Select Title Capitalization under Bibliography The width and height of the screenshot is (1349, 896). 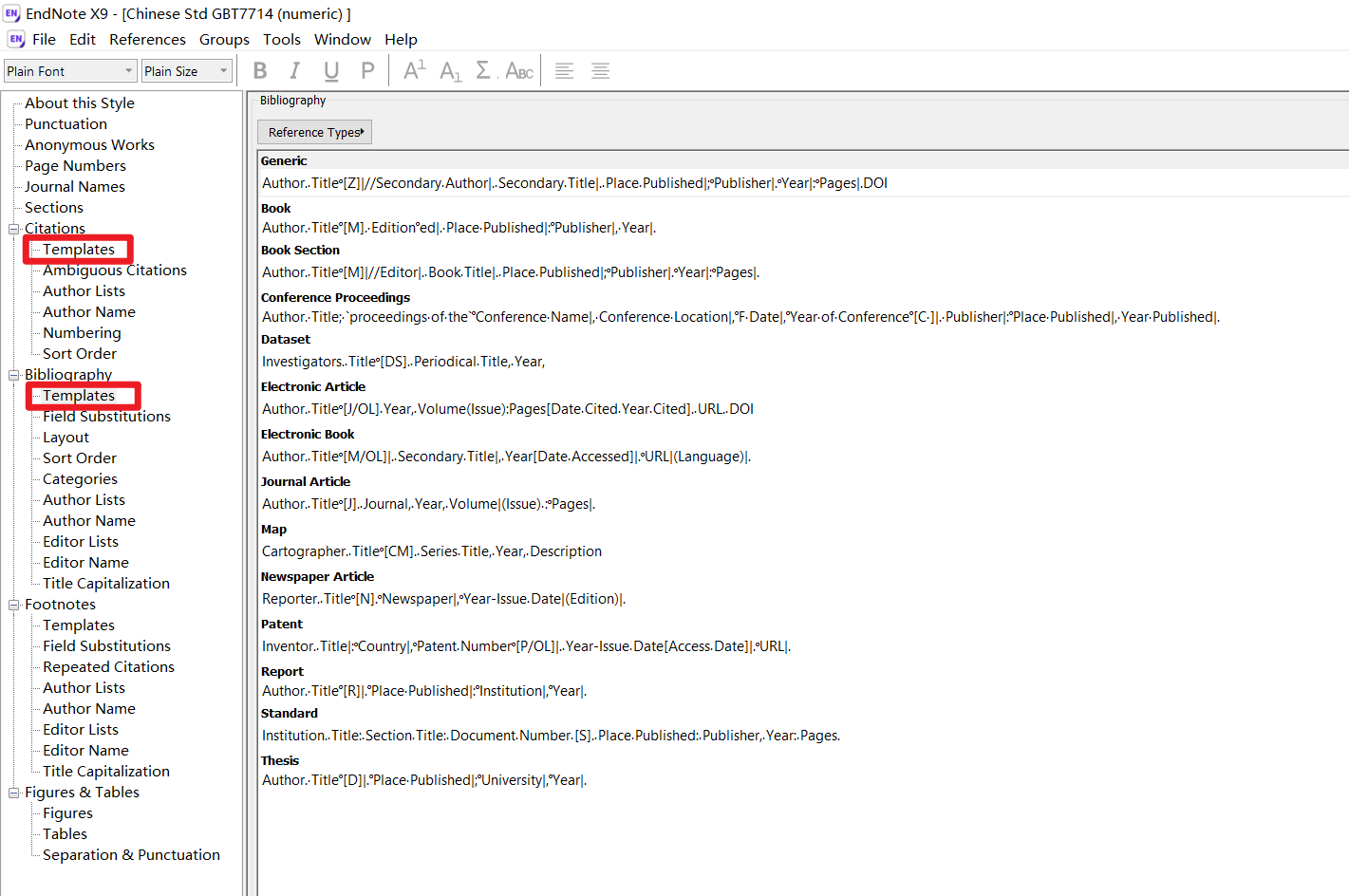coord(106,583)
